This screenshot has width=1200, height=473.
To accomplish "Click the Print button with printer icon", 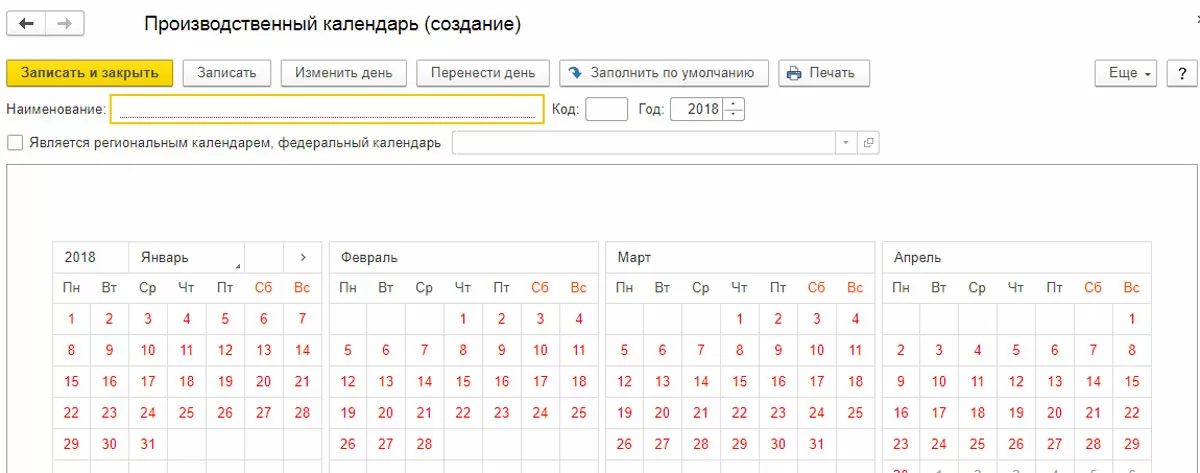I will 824,73.
